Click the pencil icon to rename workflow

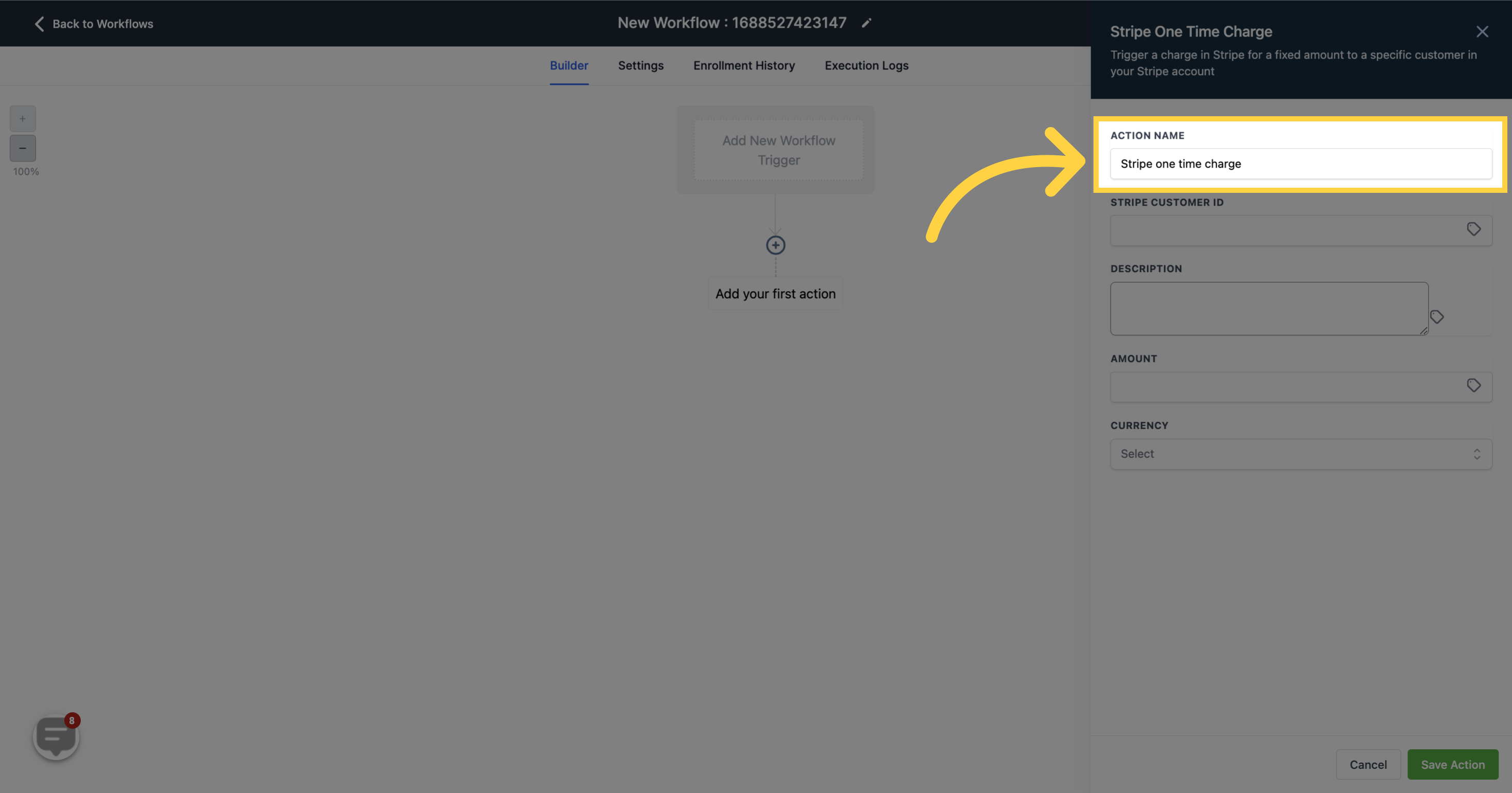pos(866,23)
